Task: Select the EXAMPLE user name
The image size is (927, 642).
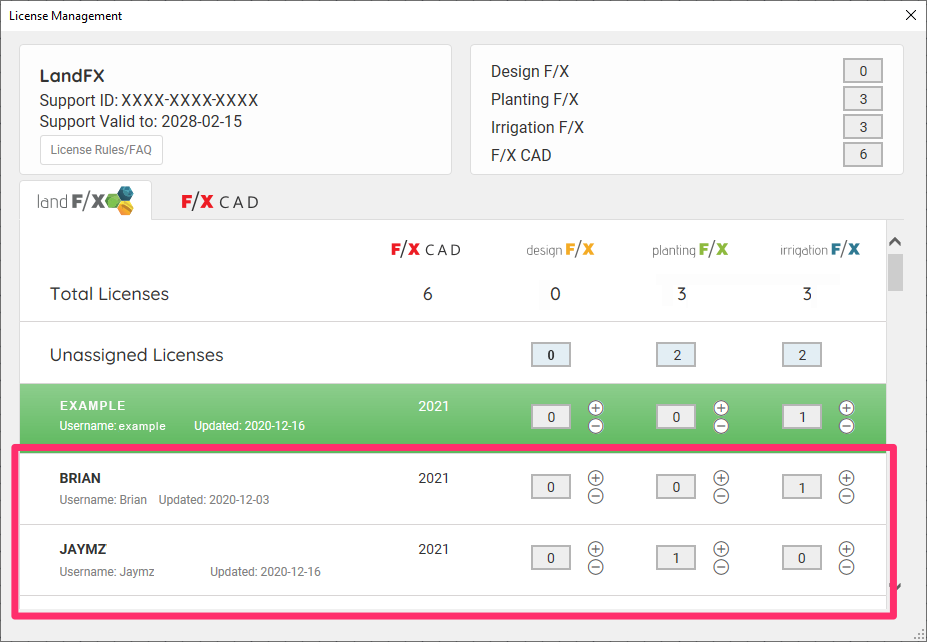Action: pos(93,406)
